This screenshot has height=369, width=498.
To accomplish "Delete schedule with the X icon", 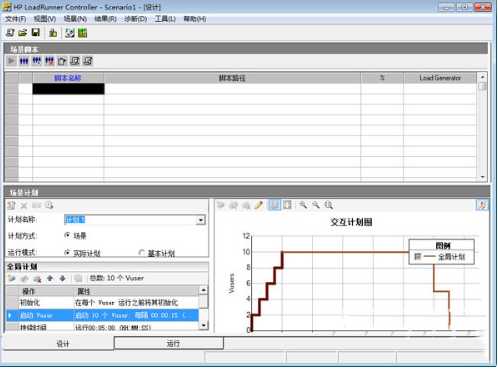I will point(24,206).
